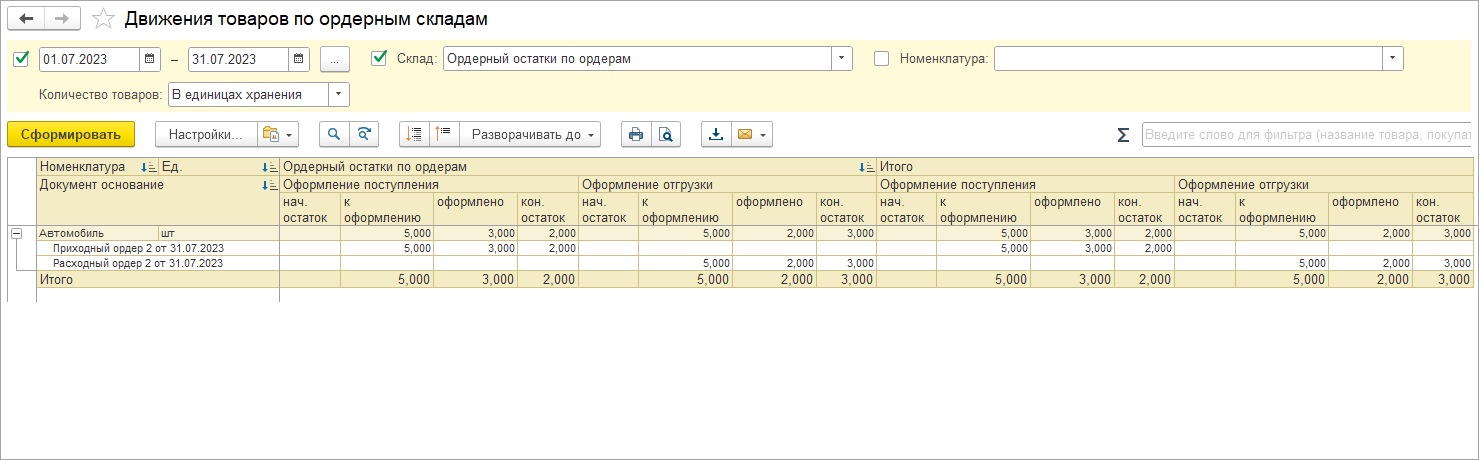Open calendar for start date 01.07.2023
The height and width of the screenshot is (460, 1479).
pos(150,59)
